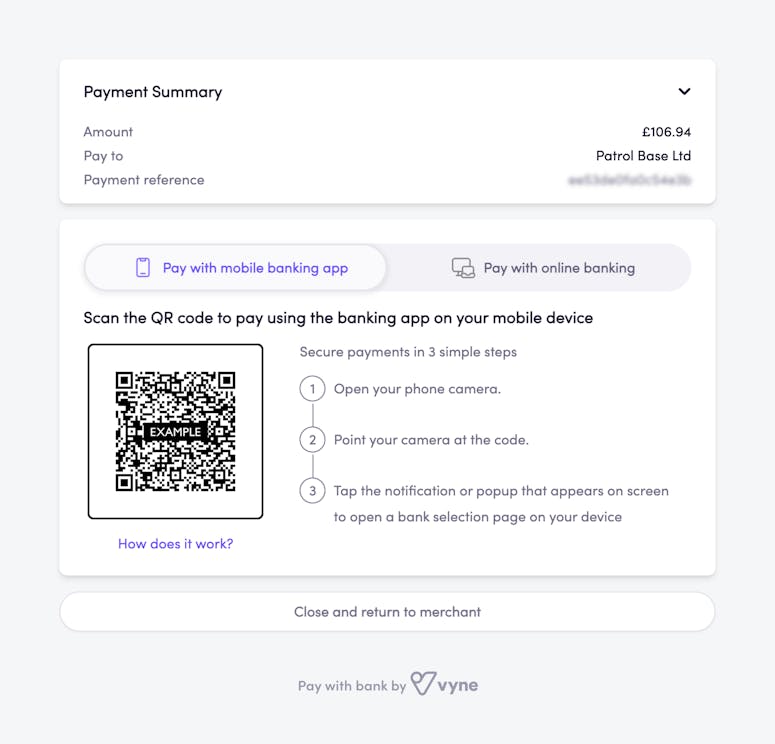
Task: Click the step 3 circle icon
Action: 312,491
